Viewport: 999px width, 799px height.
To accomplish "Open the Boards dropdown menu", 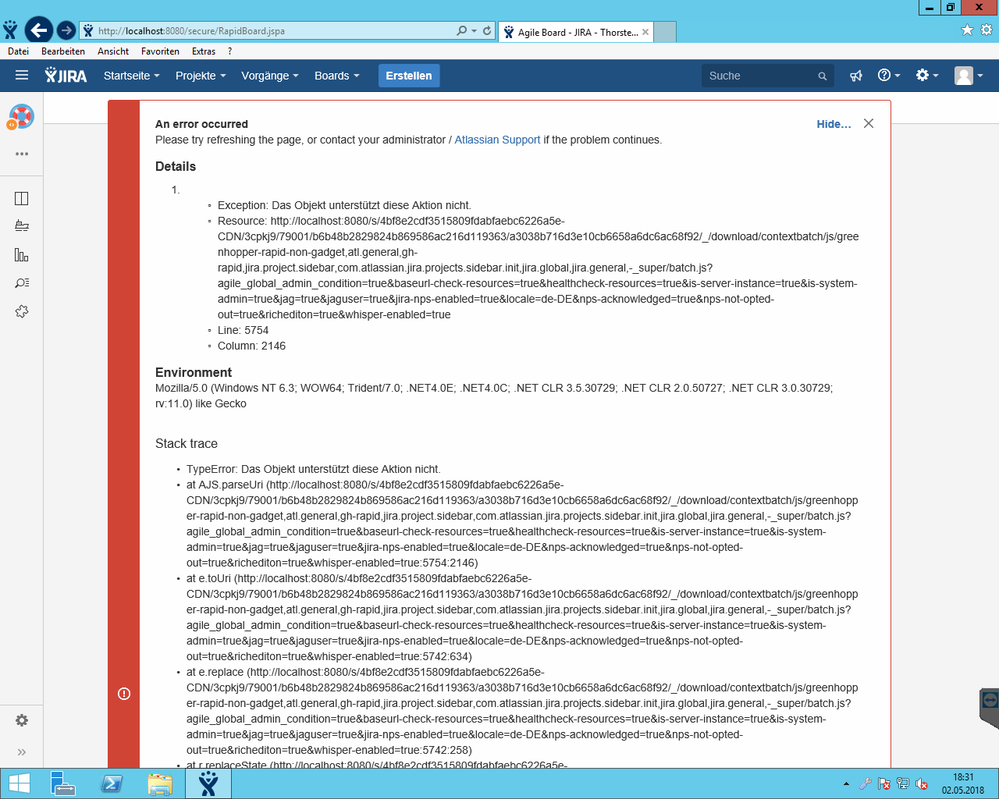I will 337,75.
